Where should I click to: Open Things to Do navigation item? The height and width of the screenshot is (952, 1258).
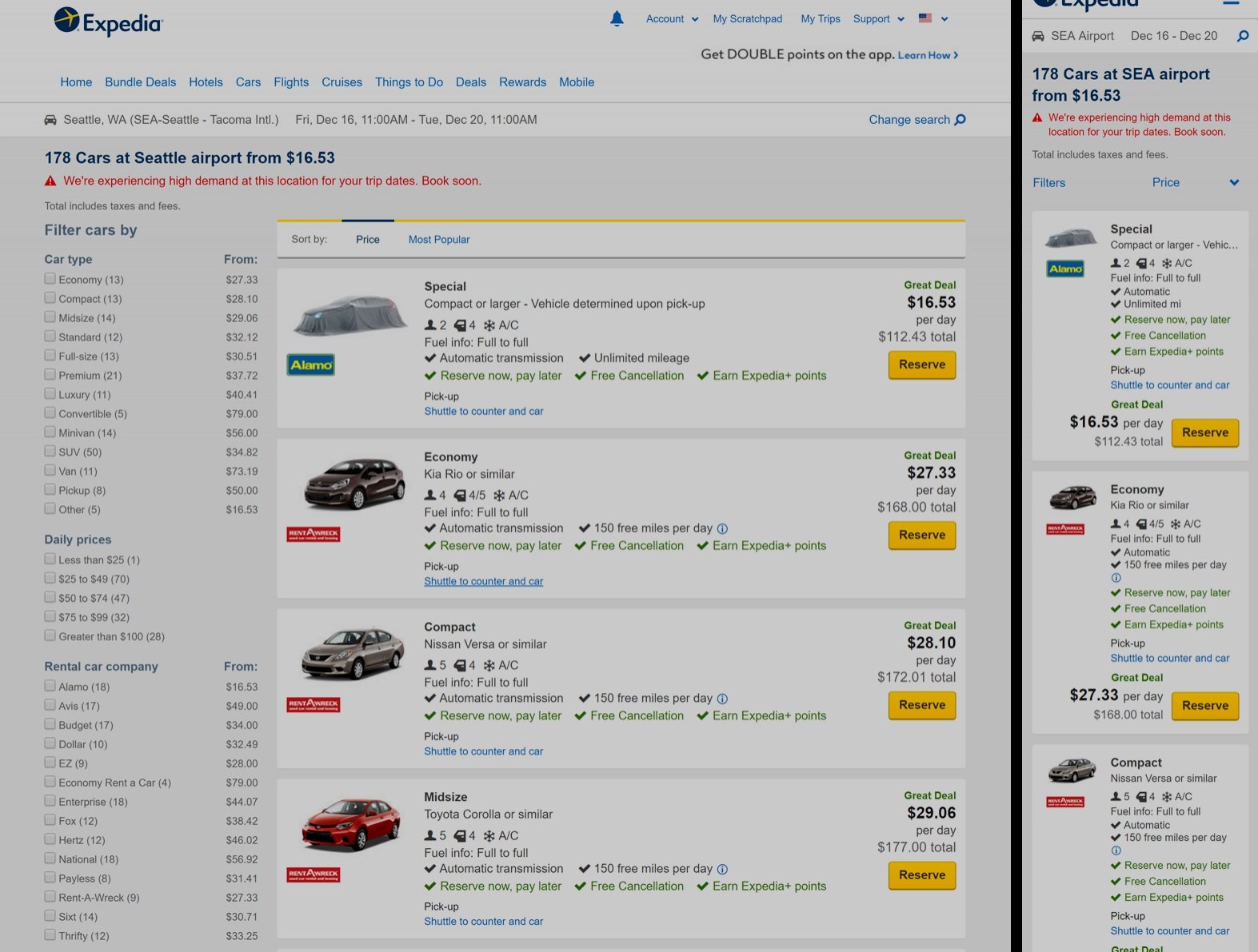point(409,82)
